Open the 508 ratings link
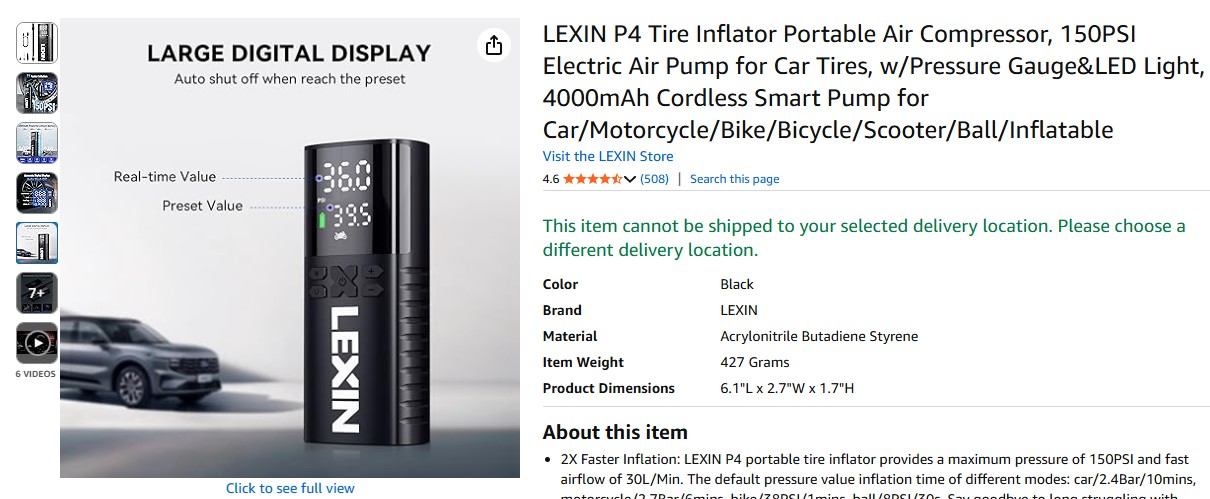 654,179
